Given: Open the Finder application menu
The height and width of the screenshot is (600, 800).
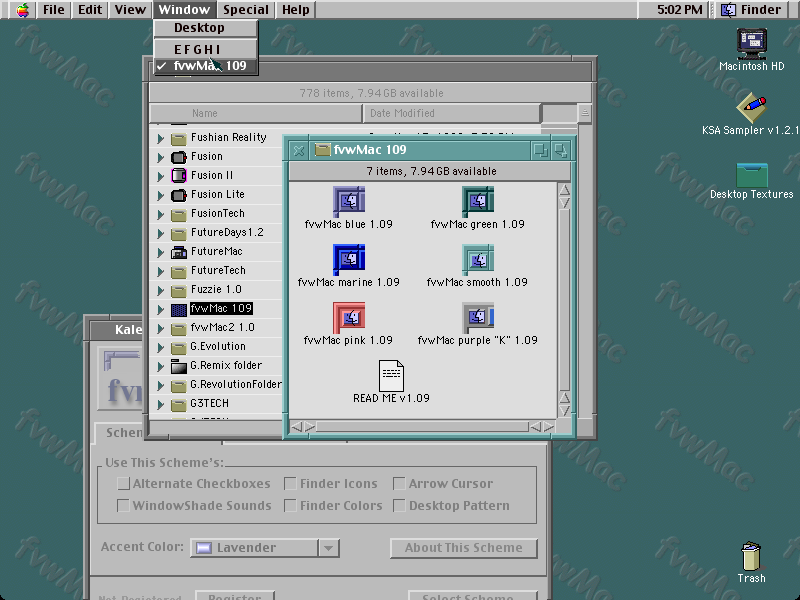Looking at the screenshot, I should coord(752,10).
